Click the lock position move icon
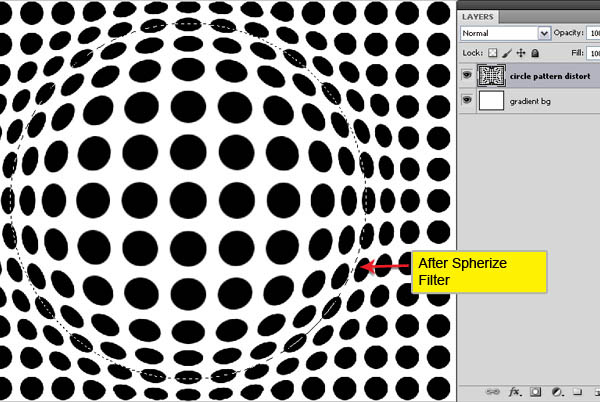This screenshot has height=402, width=600. (521, 52)
